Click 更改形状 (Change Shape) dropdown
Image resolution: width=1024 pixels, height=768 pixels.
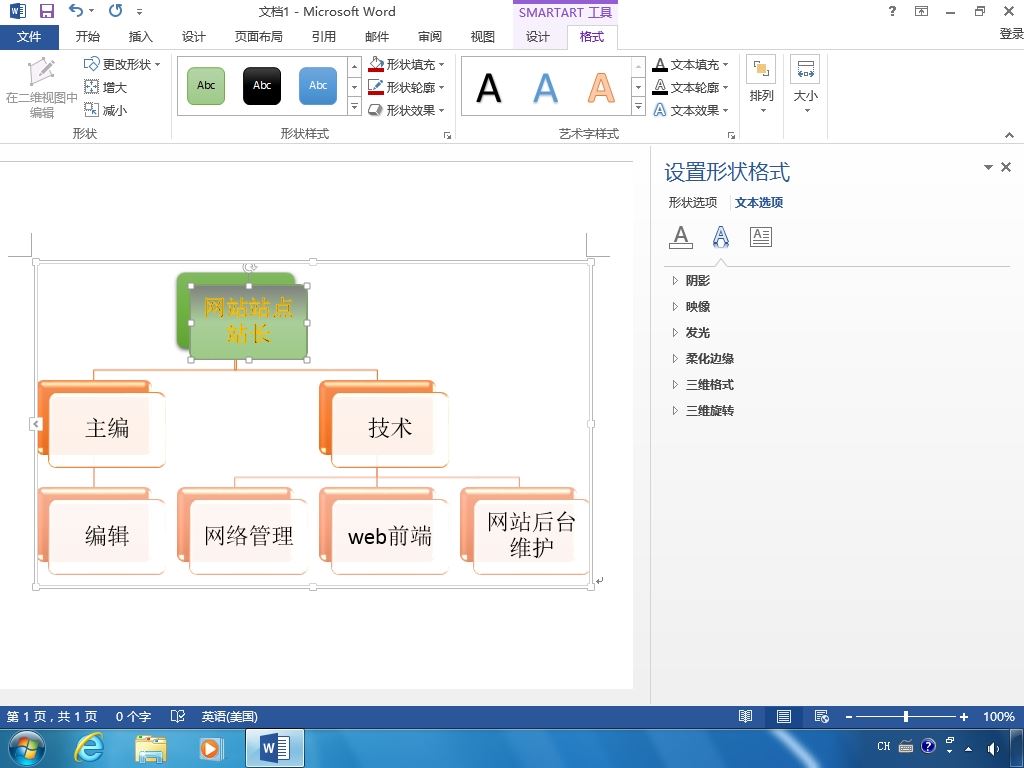click(122, 64)
